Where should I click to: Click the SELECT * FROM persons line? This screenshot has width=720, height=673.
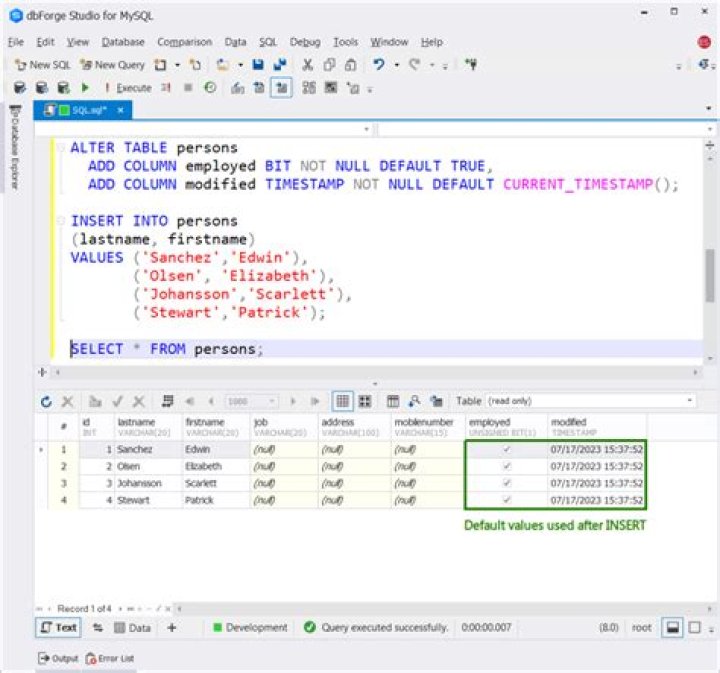tap(167, 349)
